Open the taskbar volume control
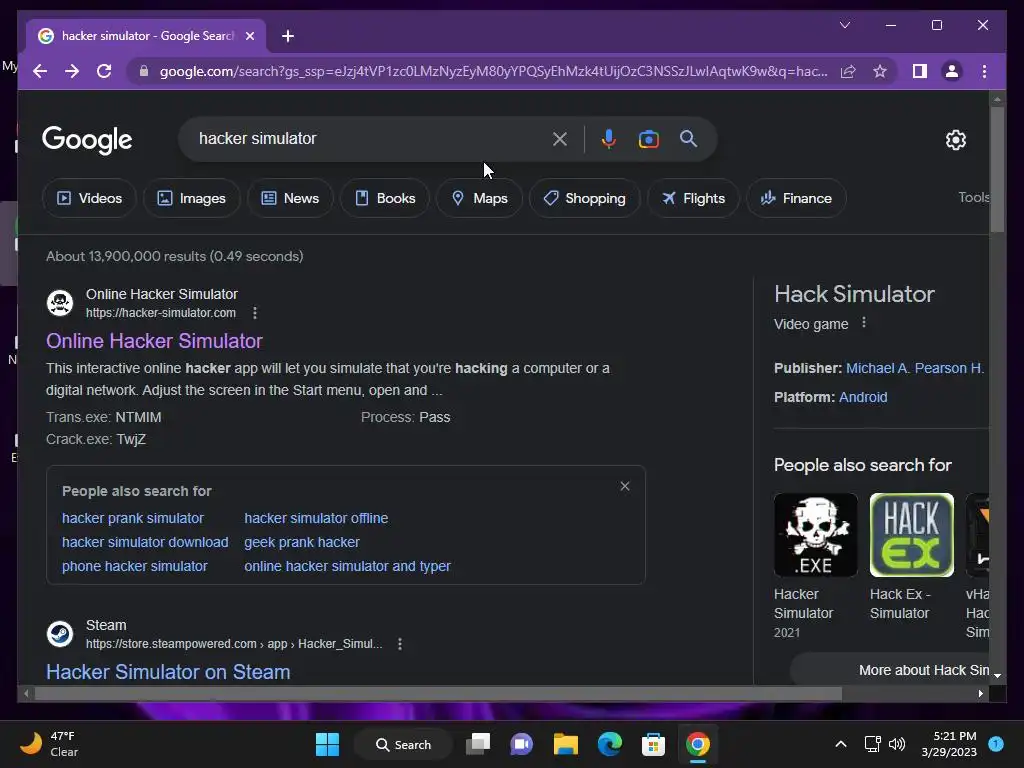 coord(897,744)
